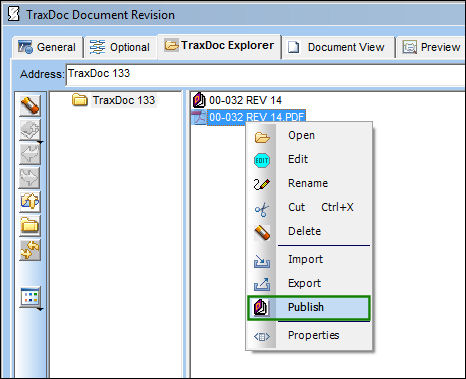The image size is (466, 379).
Task: Click the inbox arrow icon beside Import
Action: 262,261
